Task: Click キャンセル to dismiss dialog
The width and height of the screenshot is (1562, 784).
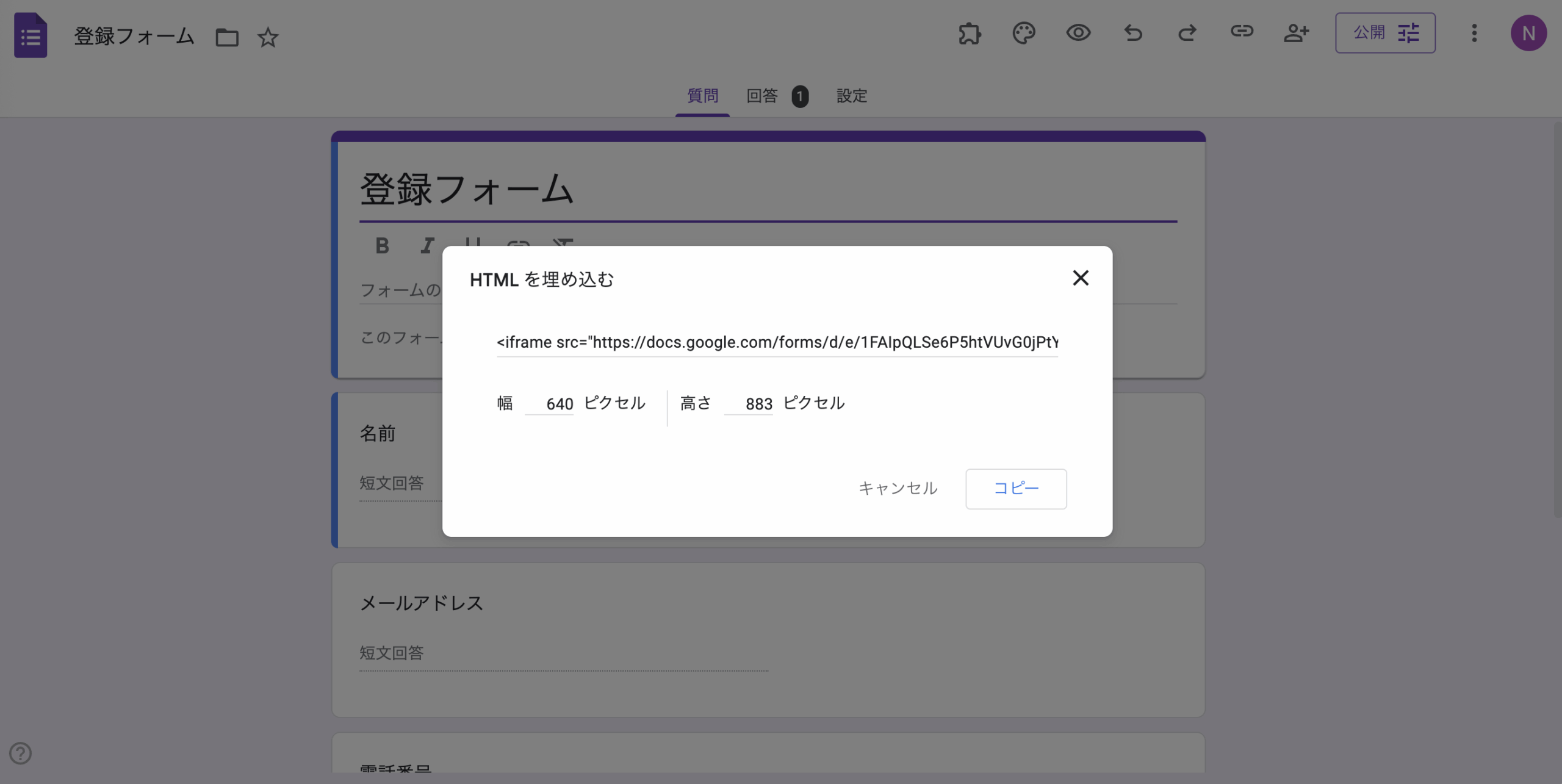Action: tap(897, 488)
